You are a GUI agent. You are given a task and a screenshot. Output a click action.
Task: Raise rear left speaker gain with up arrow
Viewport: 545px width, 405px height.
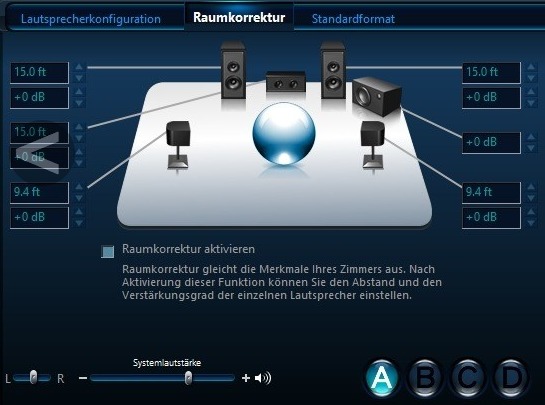[x=79, y=212]
